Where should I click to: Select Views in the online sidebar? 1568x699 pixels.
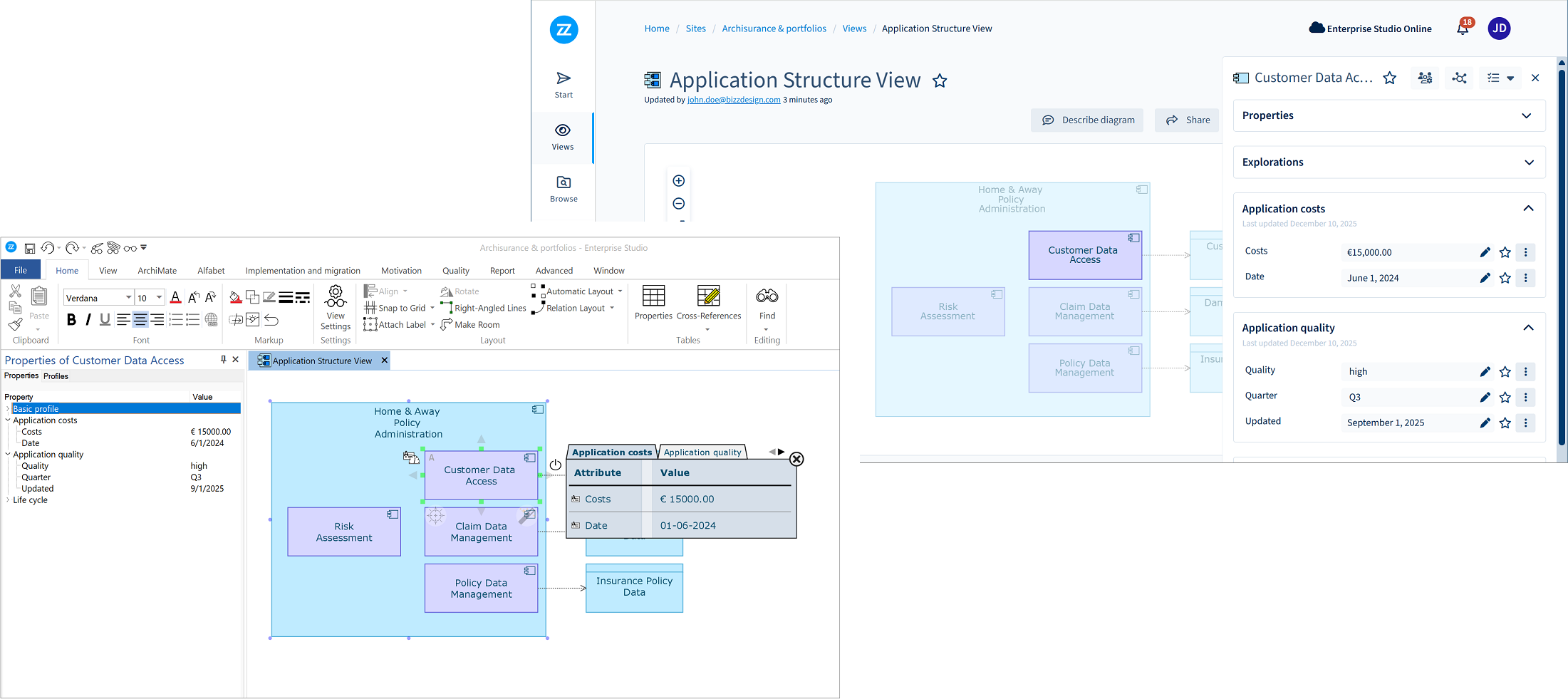coord(563,137)
